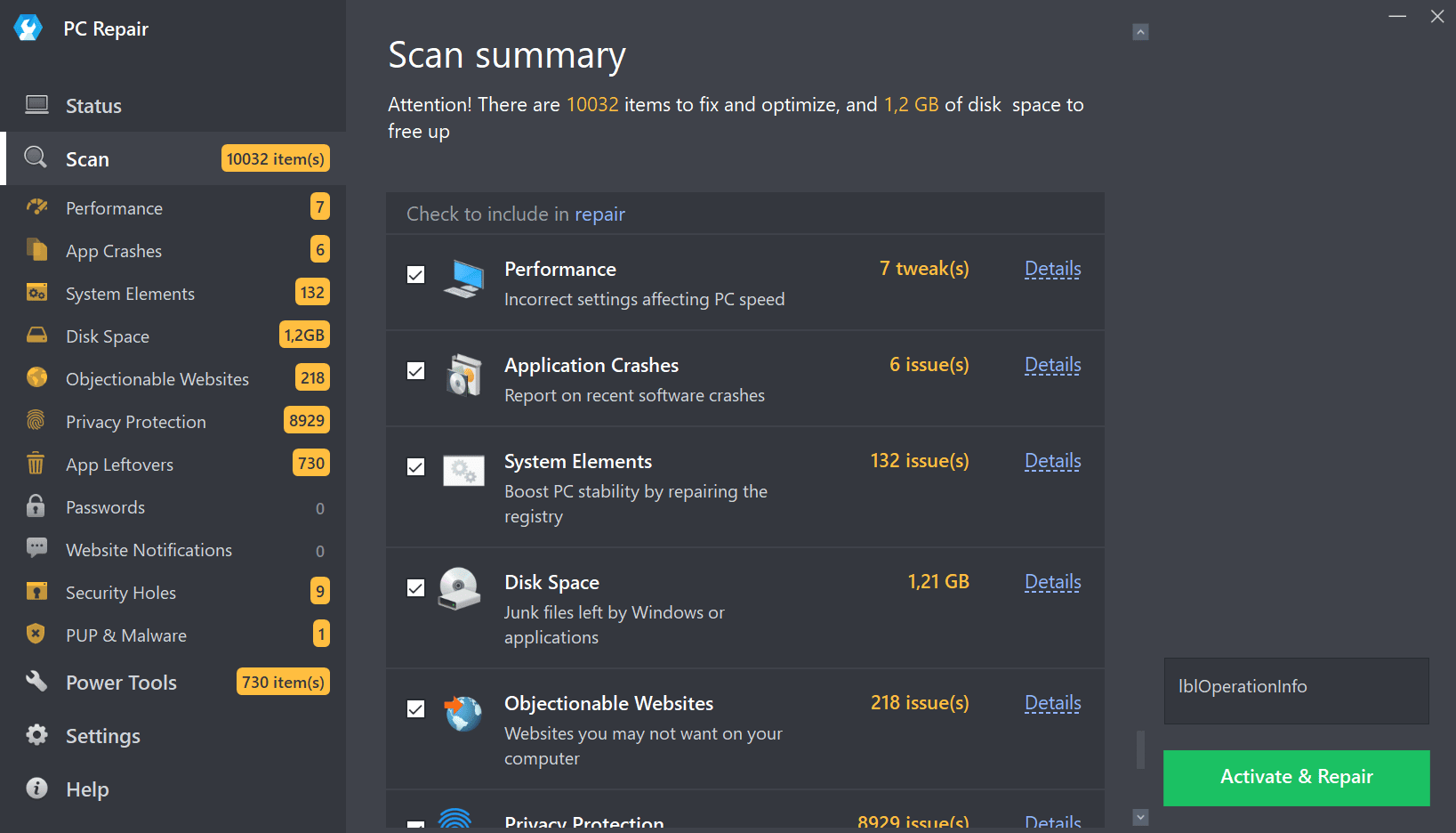Select the Passwords padlock icon

tap(36, 506)
